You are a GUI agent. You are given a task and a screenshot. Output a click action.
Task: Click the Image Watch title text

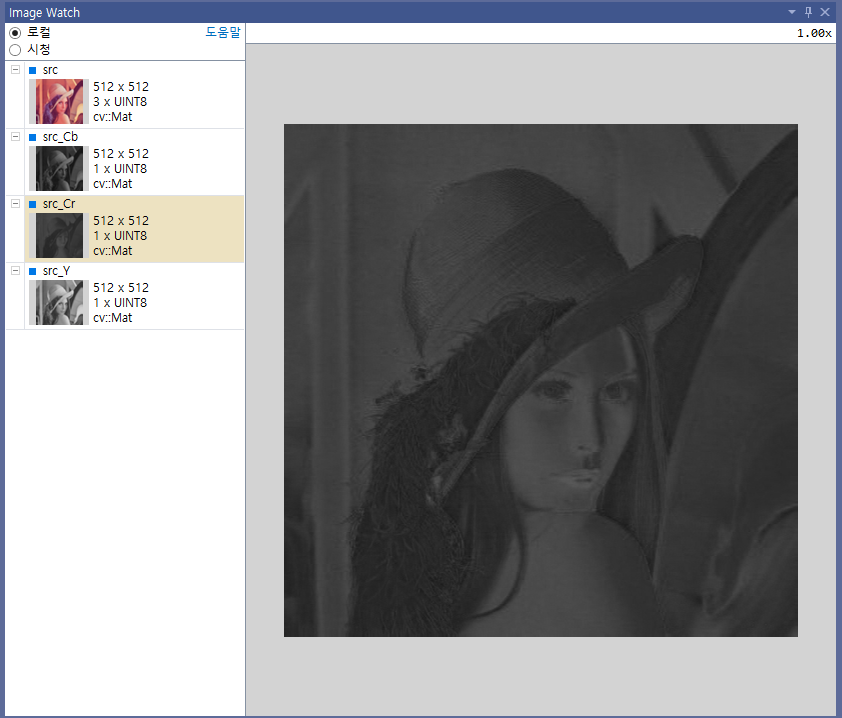click(x=44, y=12)
